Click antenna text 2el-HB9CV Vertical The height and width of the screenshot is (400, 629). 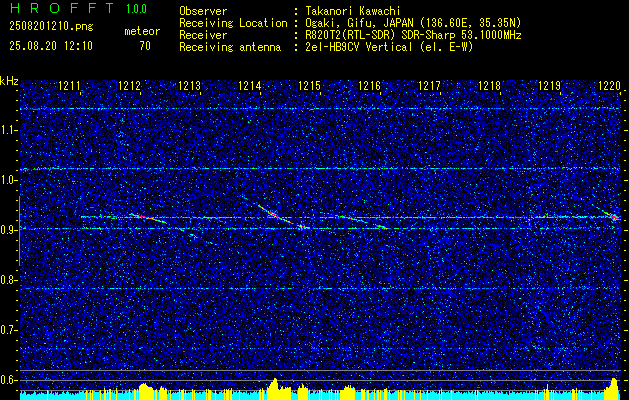pyautogui.click(x=358, y=47)
